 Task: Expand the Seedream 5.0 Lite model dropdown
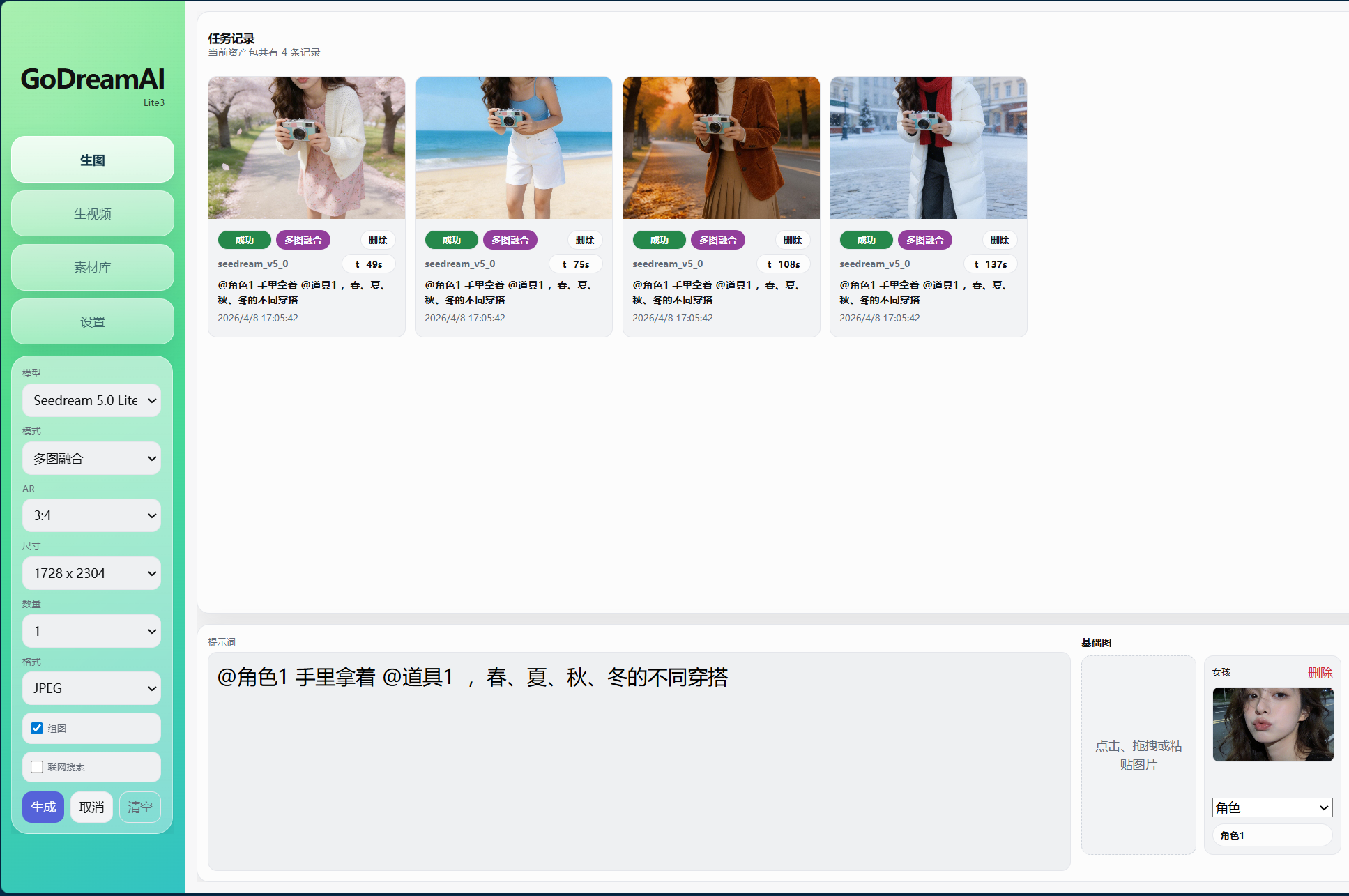(x=92, y=401)
